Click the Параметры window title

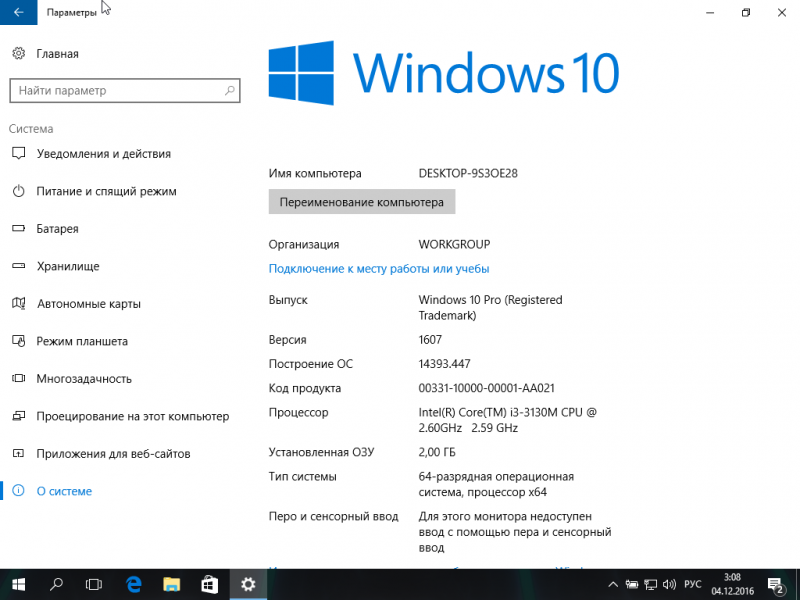71,13
